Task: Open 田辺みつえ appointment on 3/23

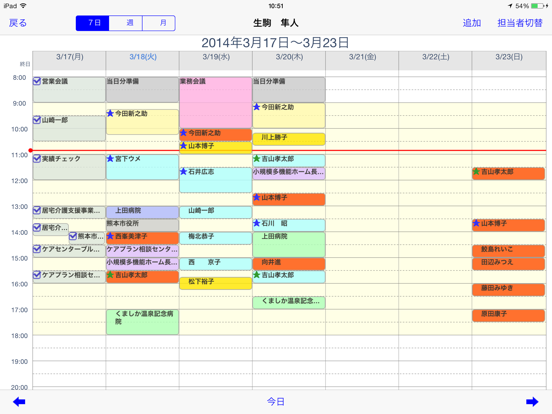Action: 509,264
